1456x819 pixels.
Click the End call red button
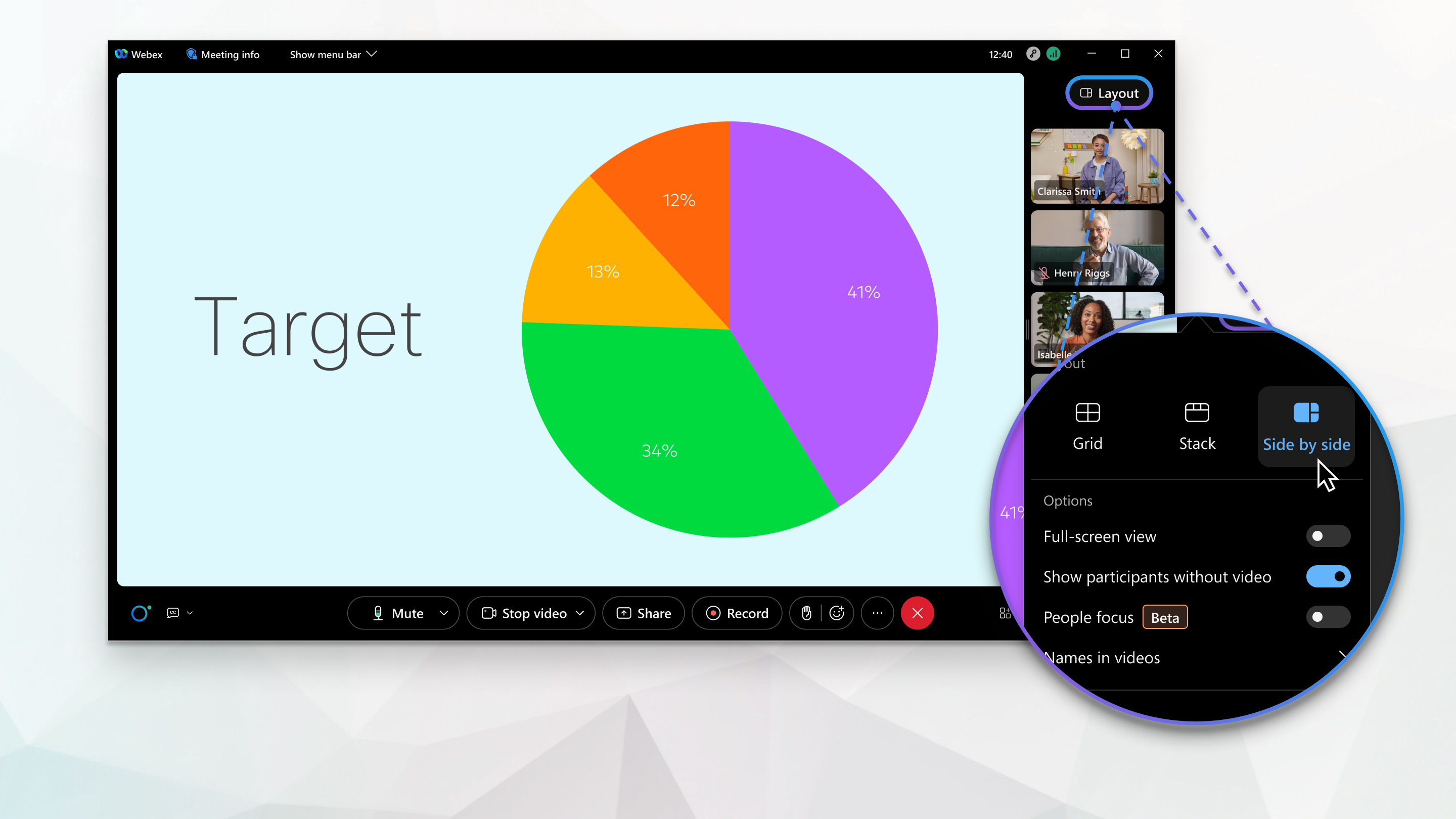pyautogui.click(x=917, y=613)
